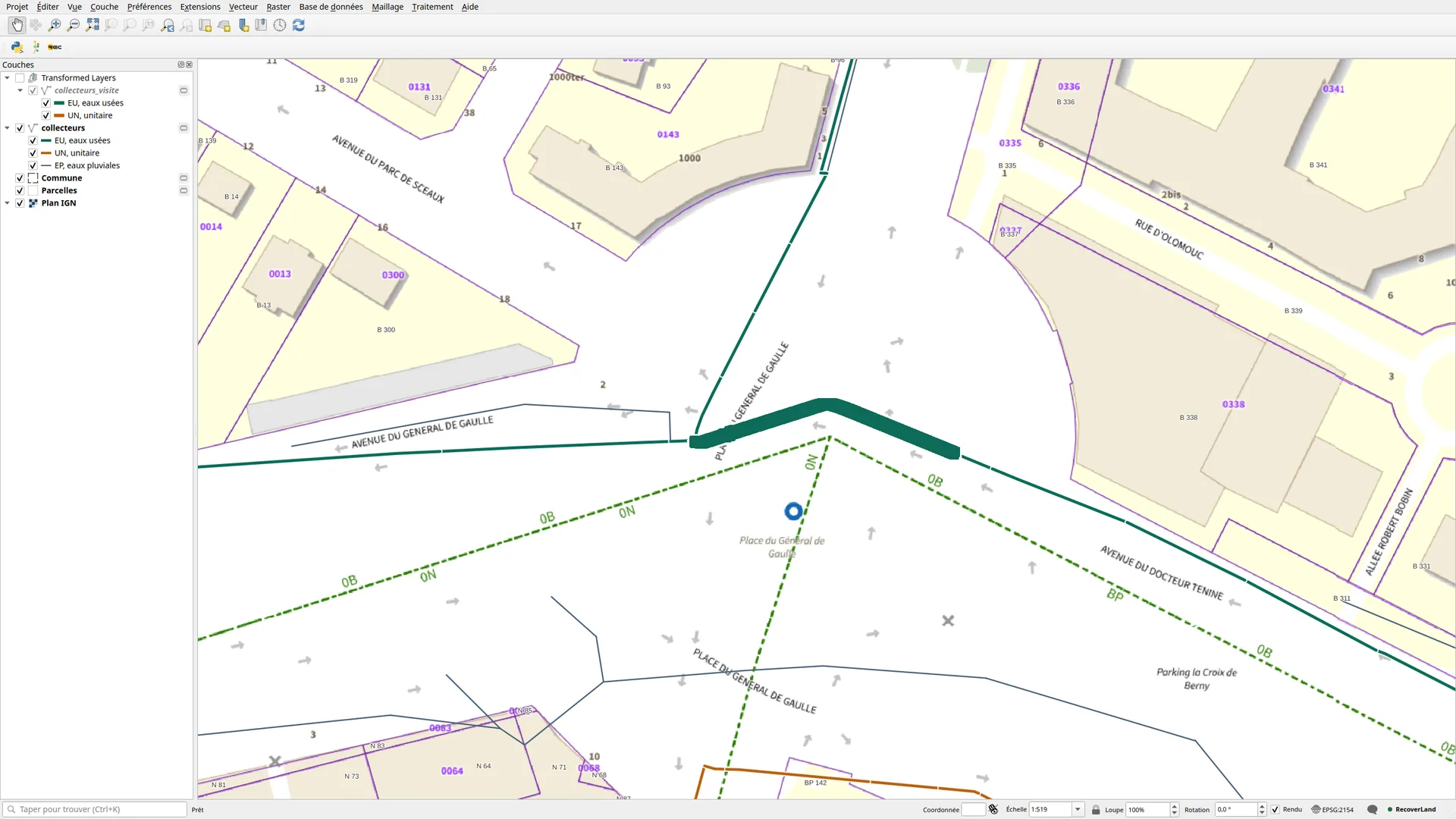This screenshot has width=1456, height=819.
Task: Activate the Zoom In magnifier tool
Action: (x=55, y=25)
